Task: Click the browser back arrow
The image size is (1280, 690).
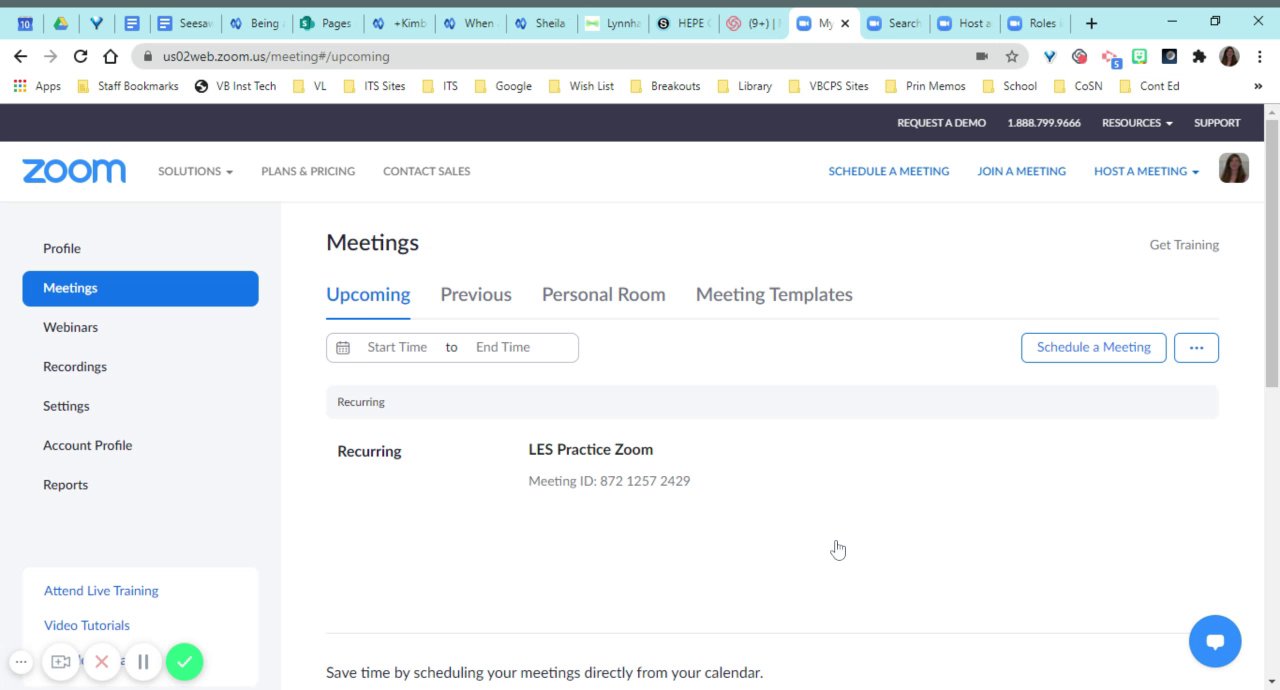Action: 20,57
